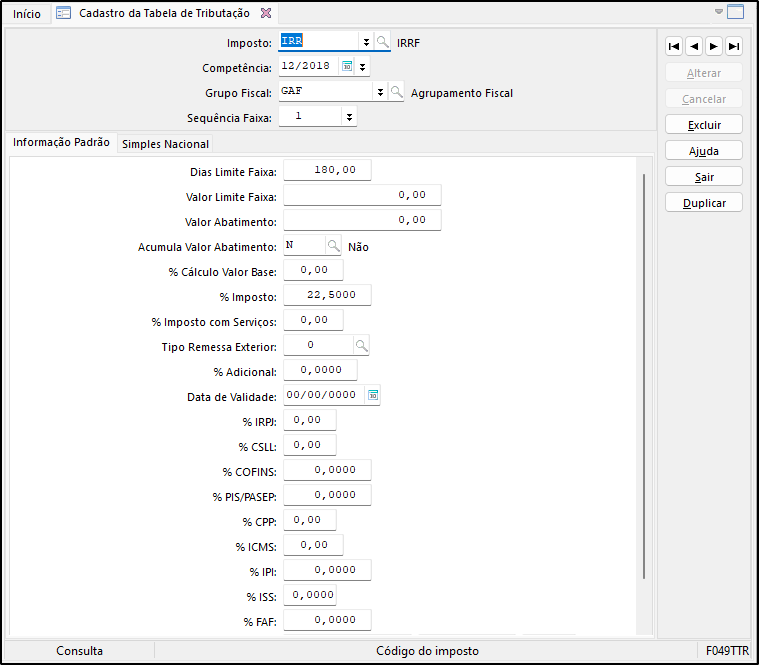This screenshot has width=759, height=665.
Task: Expand the Imposto dropdown arrow
Action: pyautogui.click(x=366, y=42)
